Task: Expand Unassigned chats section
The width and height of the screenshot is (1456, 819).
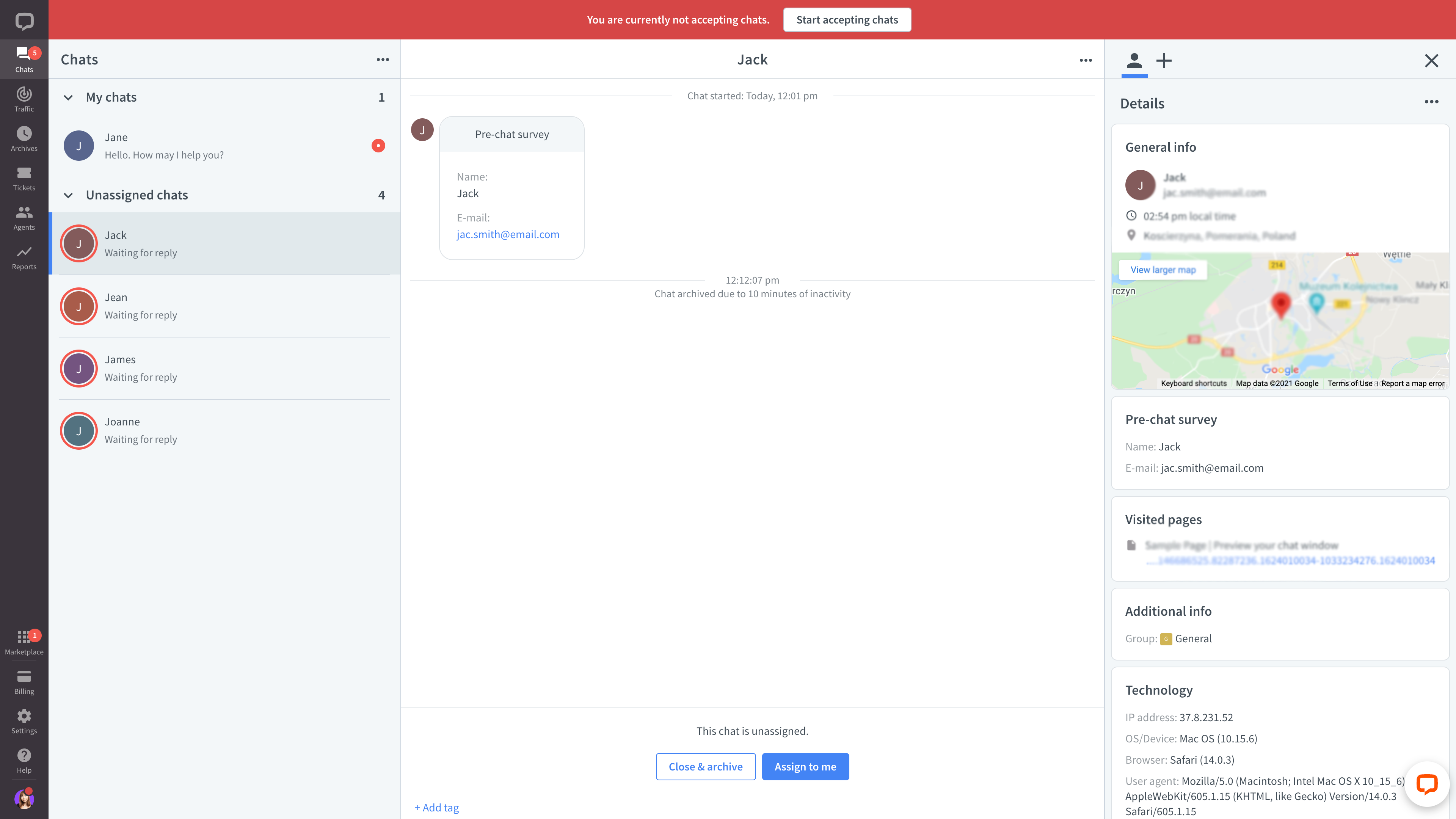Action: [x=66, y=195]
